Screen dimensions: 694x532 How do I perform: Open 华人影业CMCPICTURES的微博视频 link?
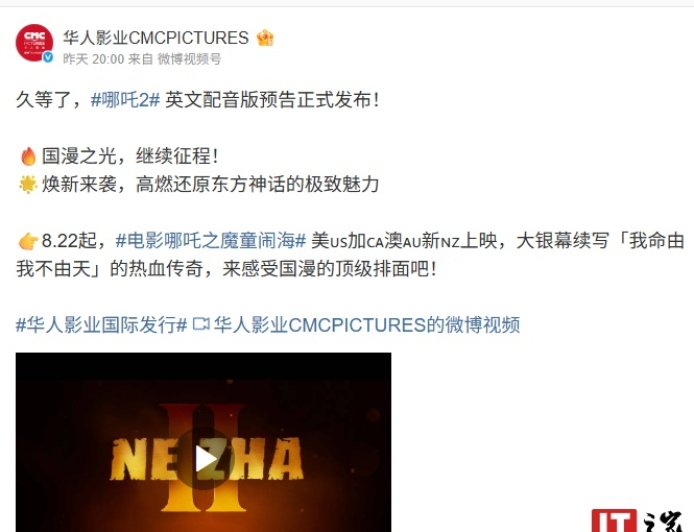(367, 325)
